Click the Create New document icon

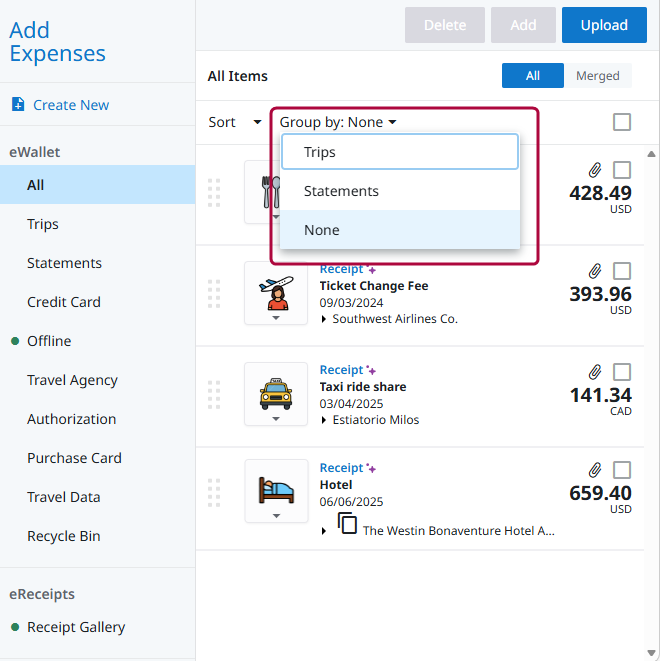click(x=18, y=104)
